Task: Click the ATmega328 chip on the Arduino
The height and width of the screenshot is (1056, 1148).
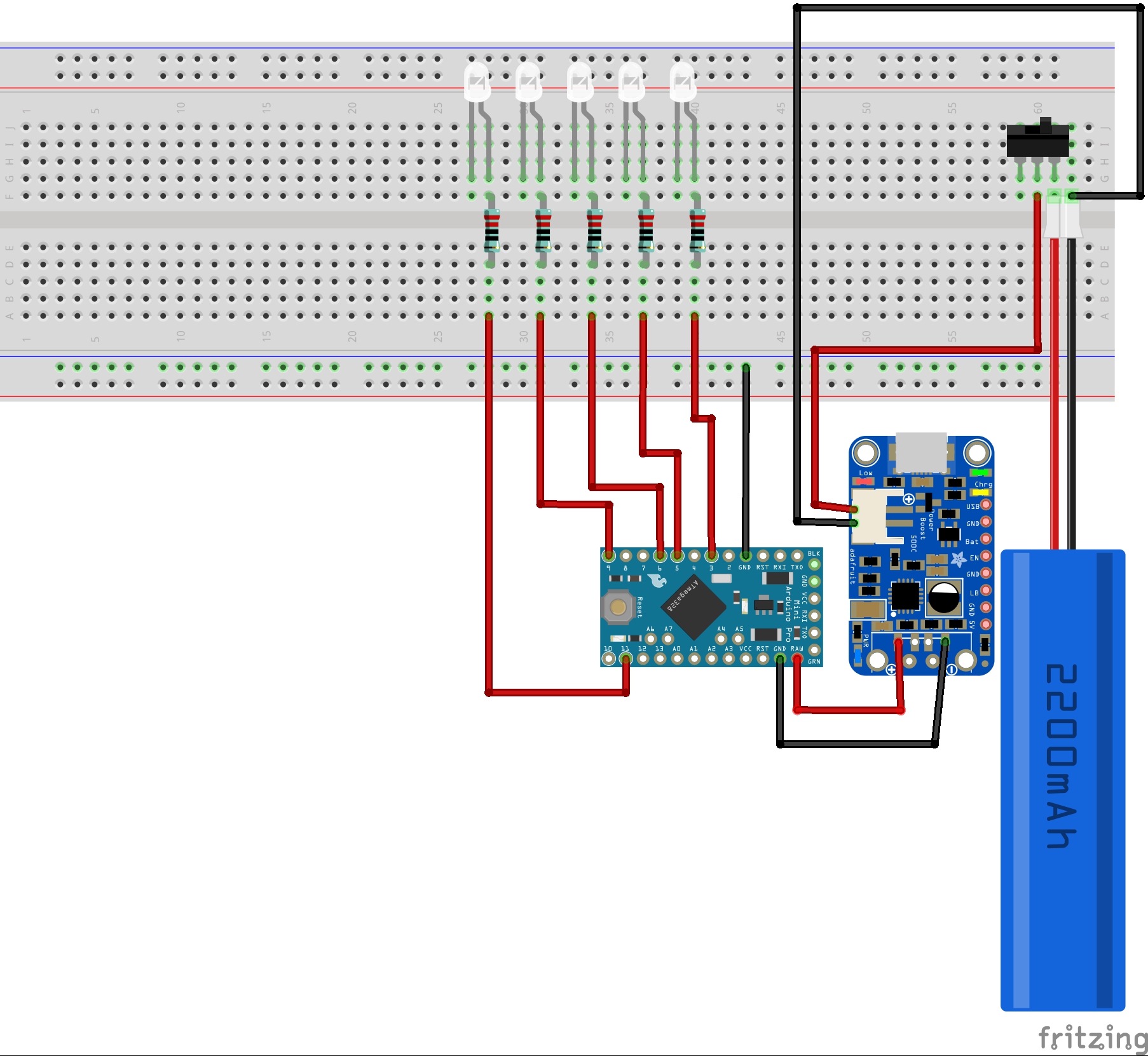Action: (693, 607)
